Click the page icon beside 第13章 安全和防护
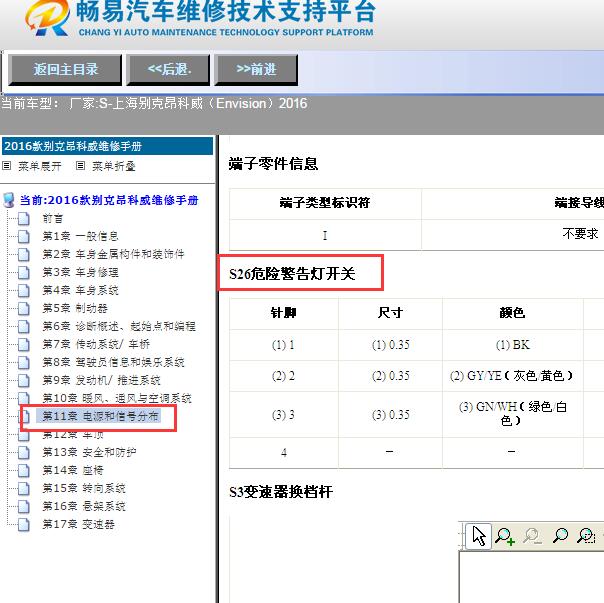This screenshot has width=604, height=603. point(24,452)
